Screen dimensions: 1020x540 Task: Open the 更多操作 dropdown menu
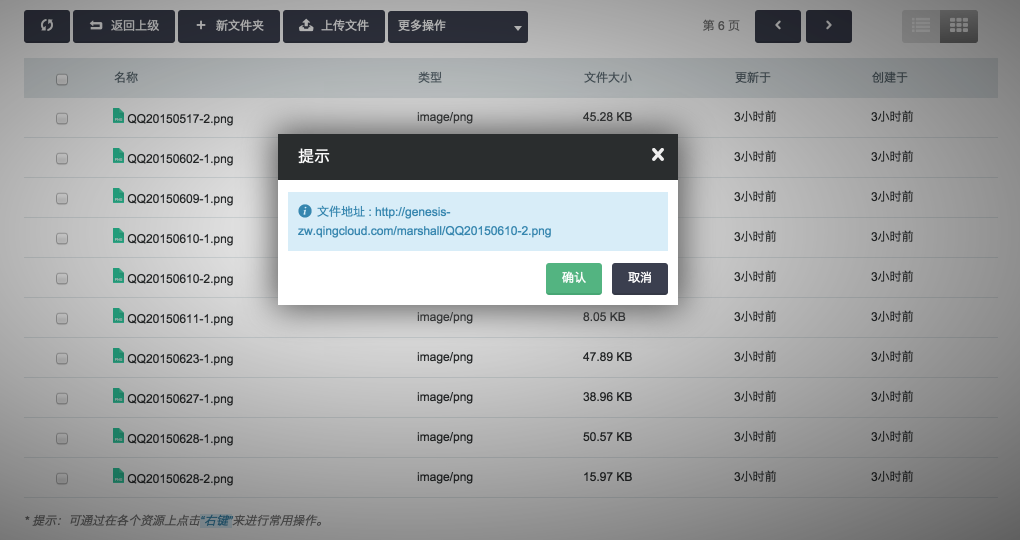tap(457, 26)
